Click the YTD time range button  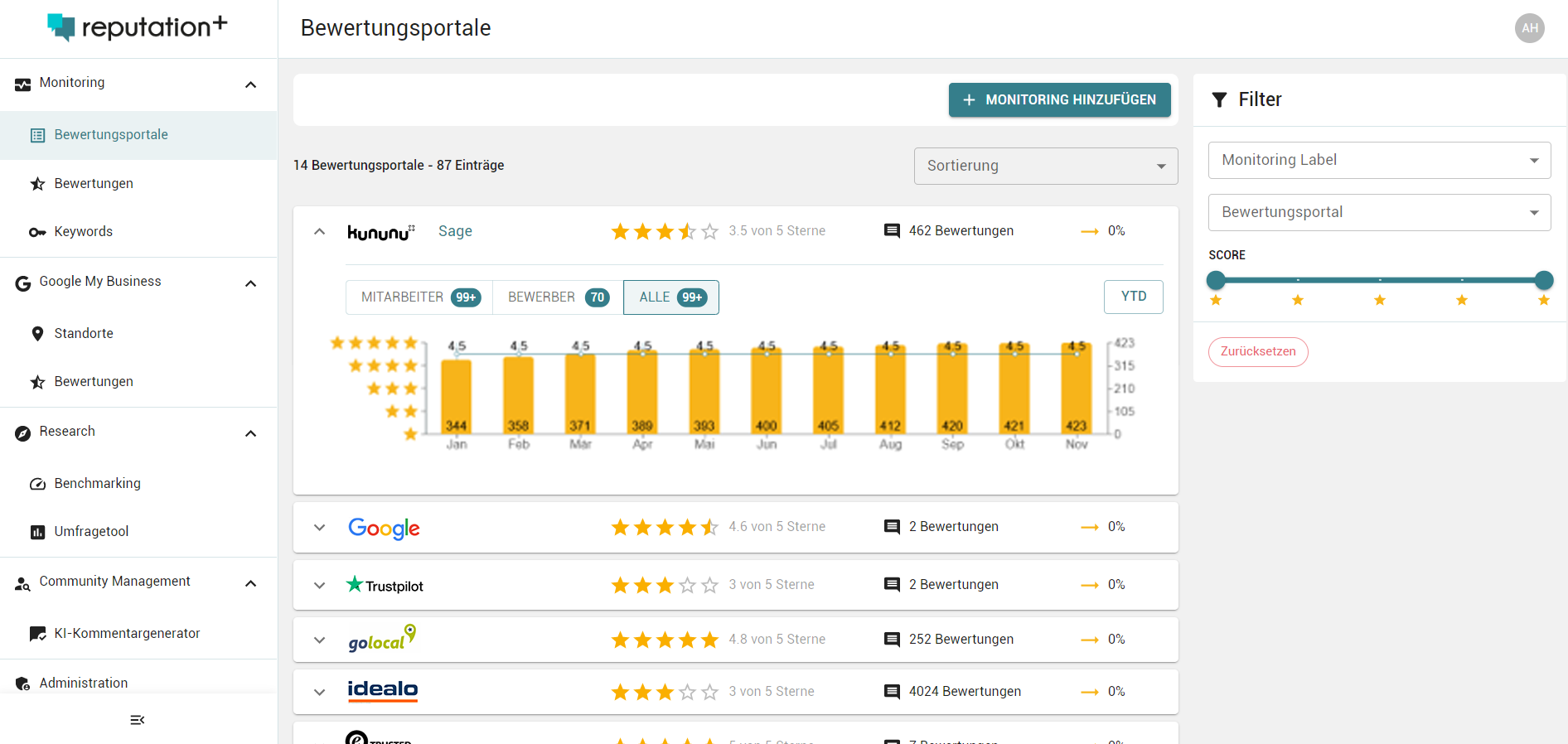(x=1133, y=297)
